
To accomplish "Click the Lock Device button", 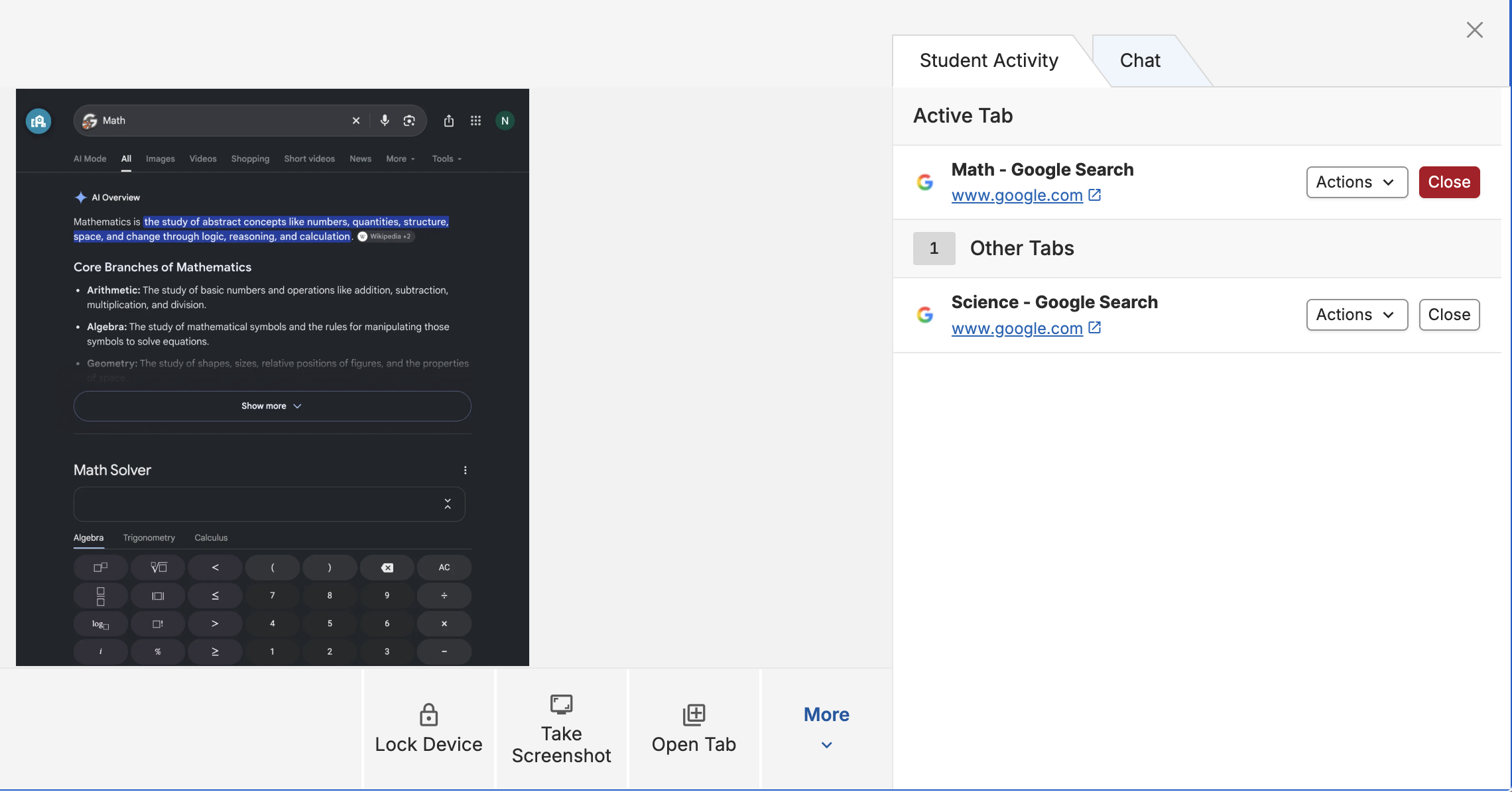I will 428,729.
